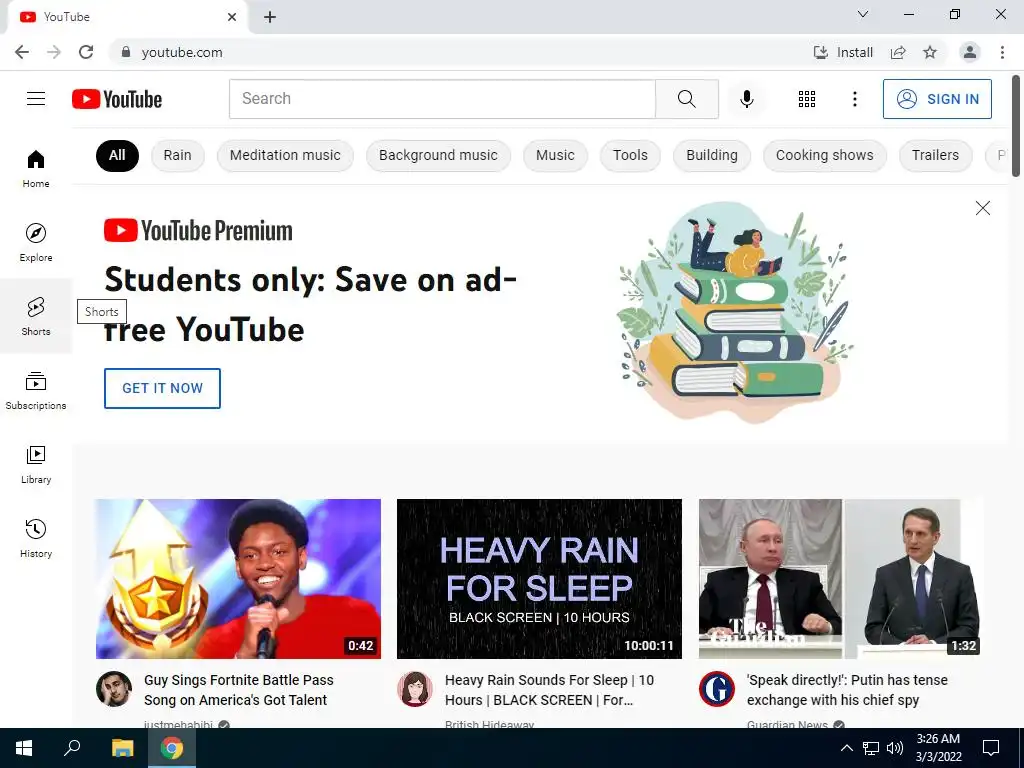Expand the tab search chevron
The height and width of the screenshot is (768, 1024).
(x=863, y=14)
